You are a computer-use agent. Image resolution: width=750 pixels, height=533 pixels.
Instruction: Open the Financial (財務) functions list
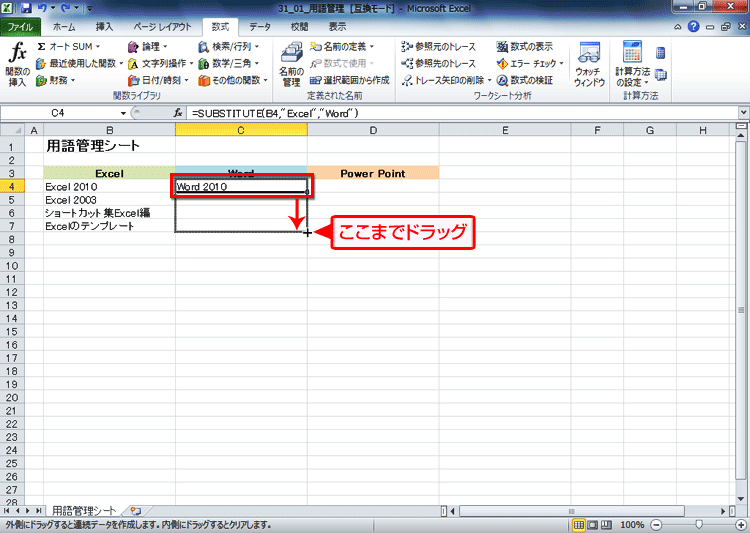point(56,80)
